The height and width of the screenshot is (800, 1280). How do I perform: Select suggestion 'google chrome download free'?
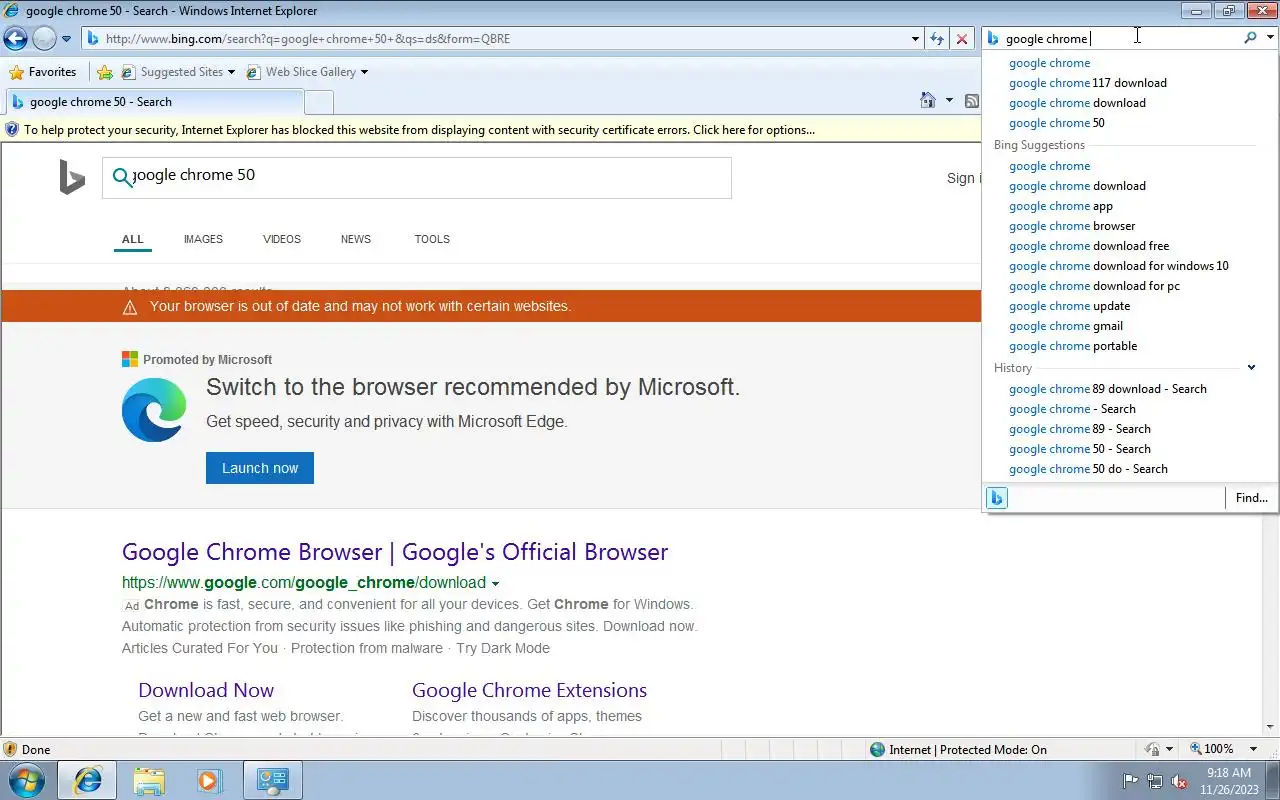1089,246
